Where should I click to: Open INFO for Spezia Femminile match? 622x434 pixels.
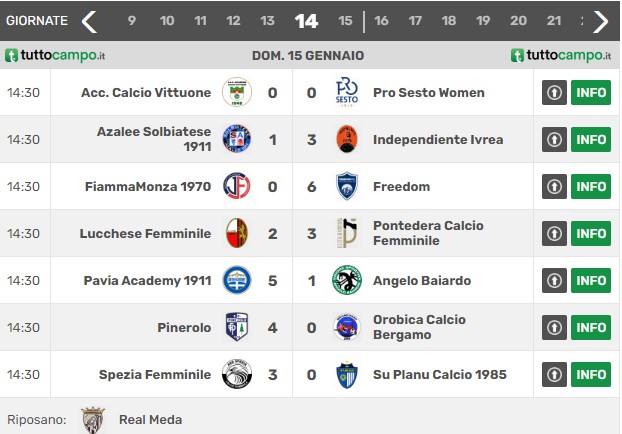coord(591,374)
